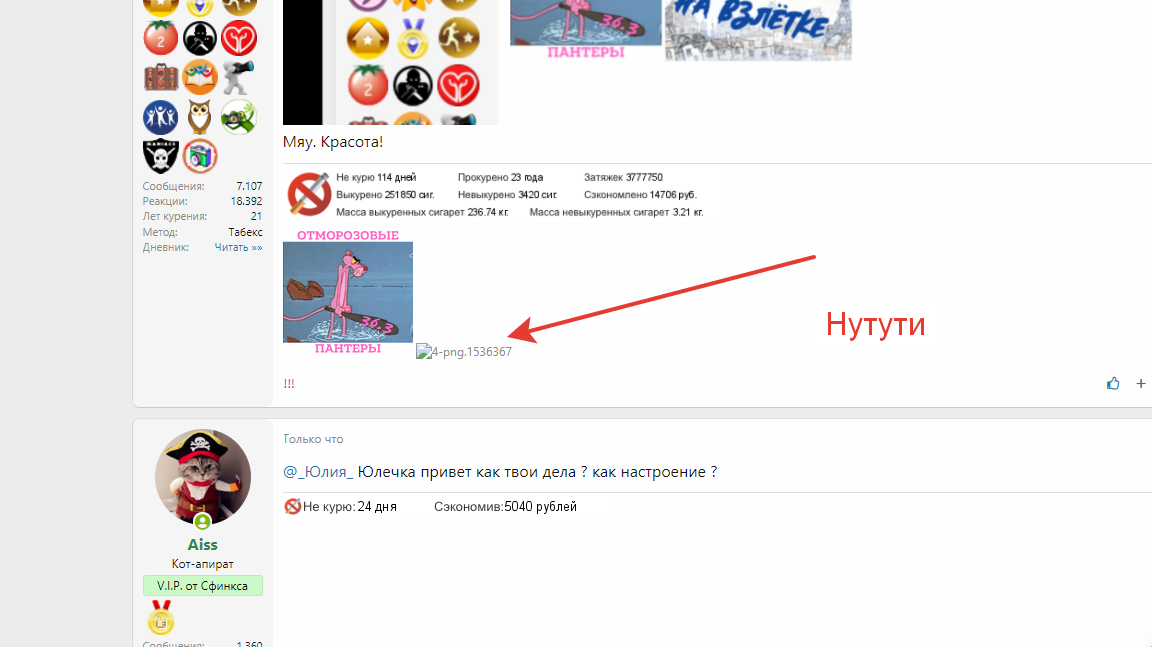Open the attached badges screenshot thumbnail
Viewport: 1152px width, 647px height.
[x=390, y=62]
